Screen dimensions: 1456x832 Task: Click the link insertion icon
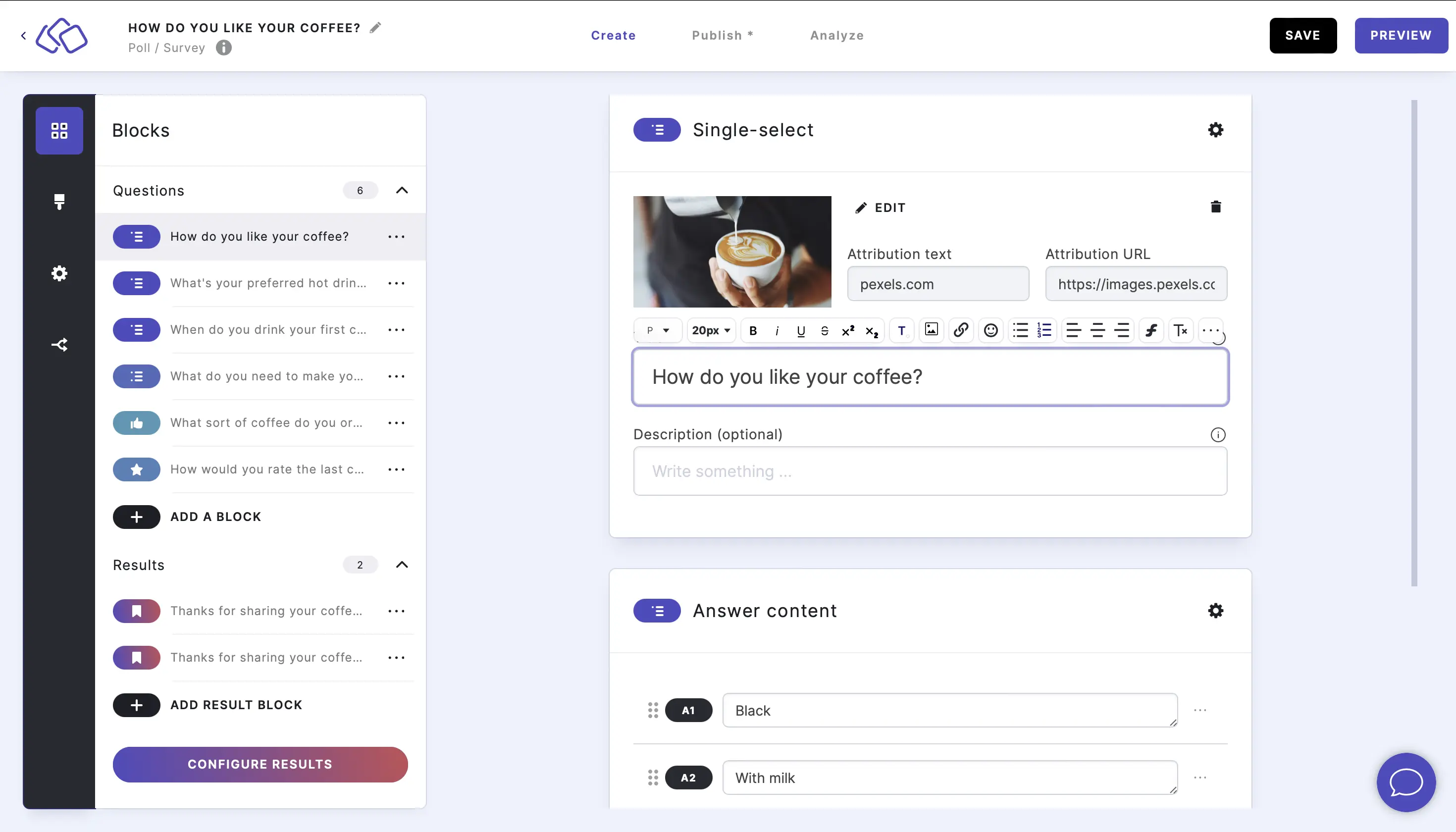pos(960,329)
